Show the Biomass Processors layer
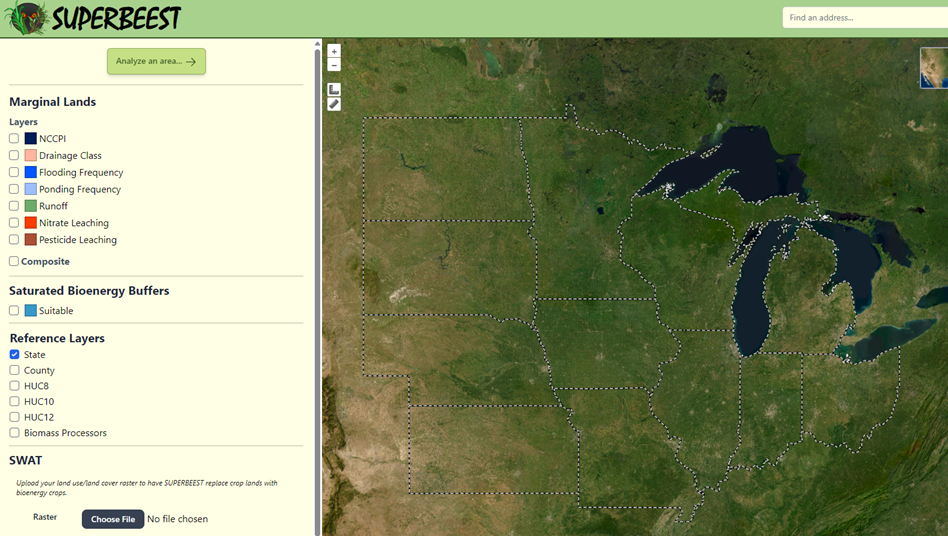Viewport: 948px width, 536px height. pos(15,433)
